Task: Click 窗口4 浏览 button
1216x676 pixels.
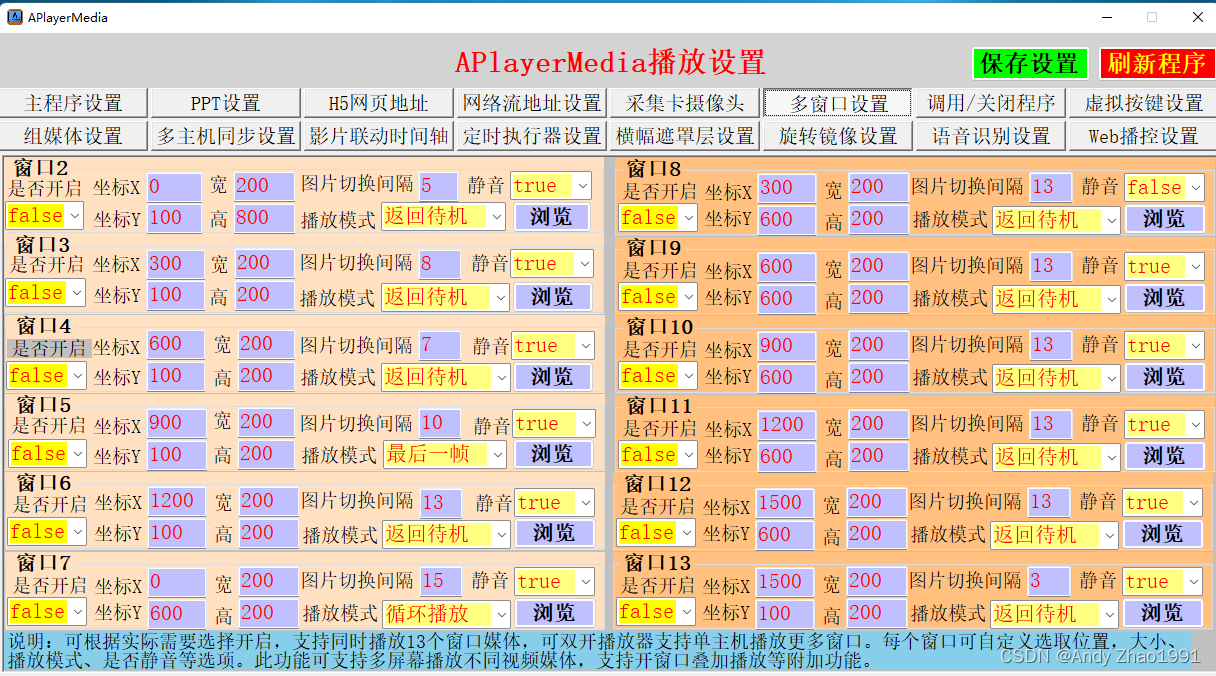Action: point(553,377)
